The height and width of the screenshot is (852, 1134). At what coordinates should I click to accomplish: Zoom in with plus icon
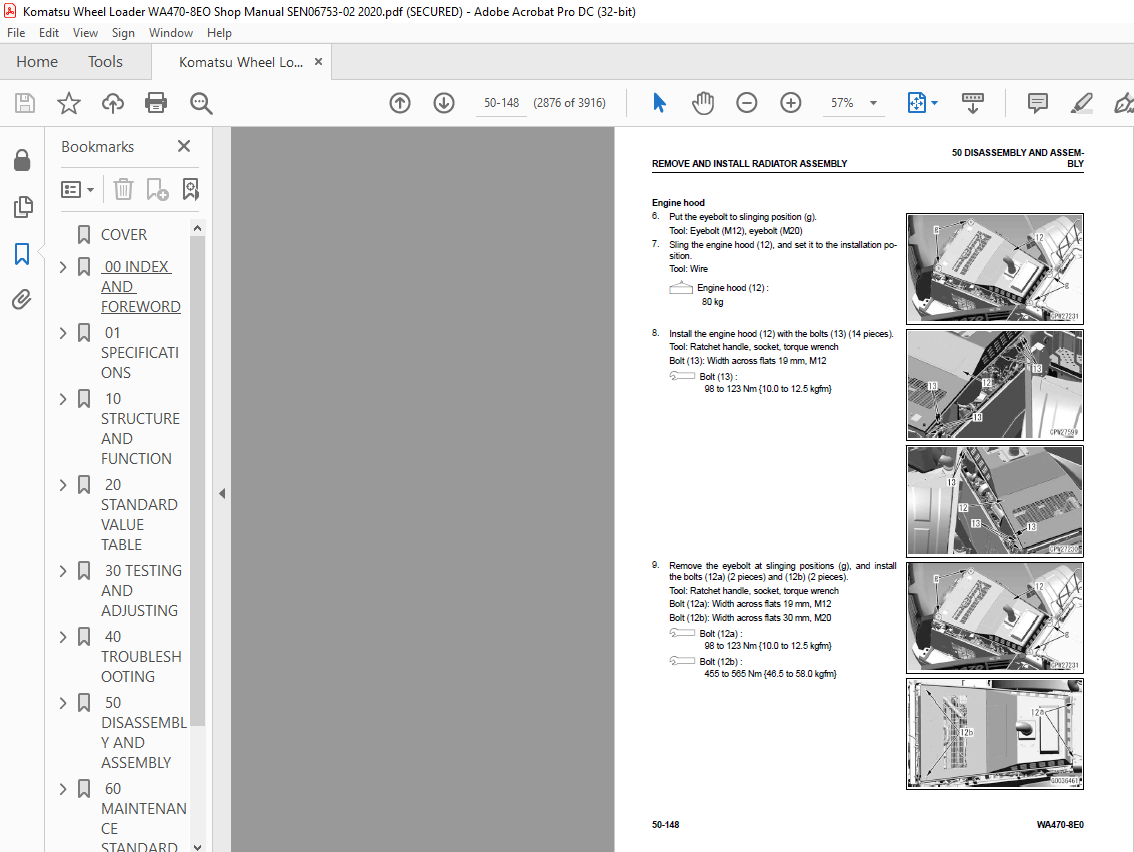coord(790,103)
